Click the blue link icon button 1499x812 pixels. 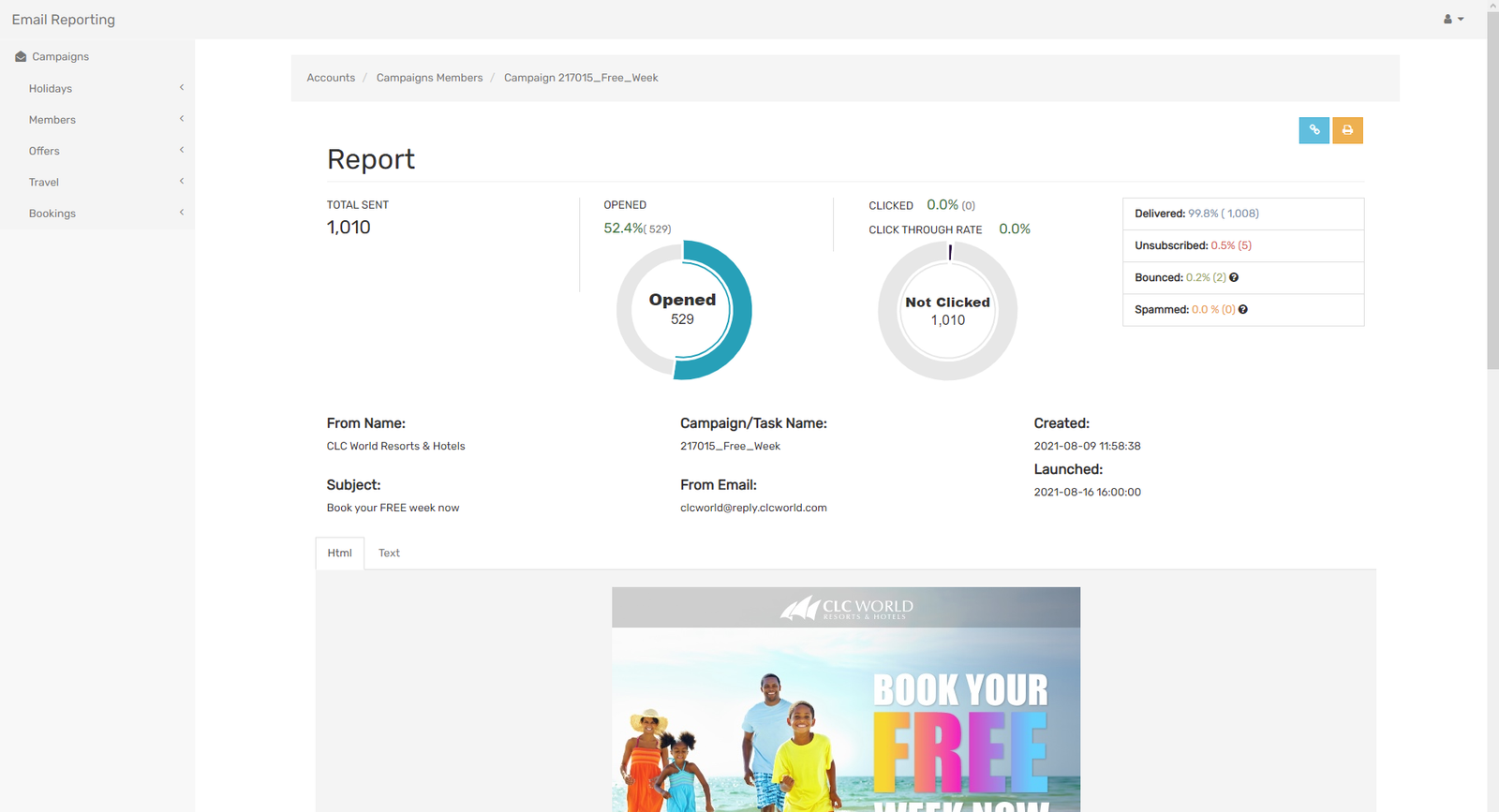pos(1313,130)
